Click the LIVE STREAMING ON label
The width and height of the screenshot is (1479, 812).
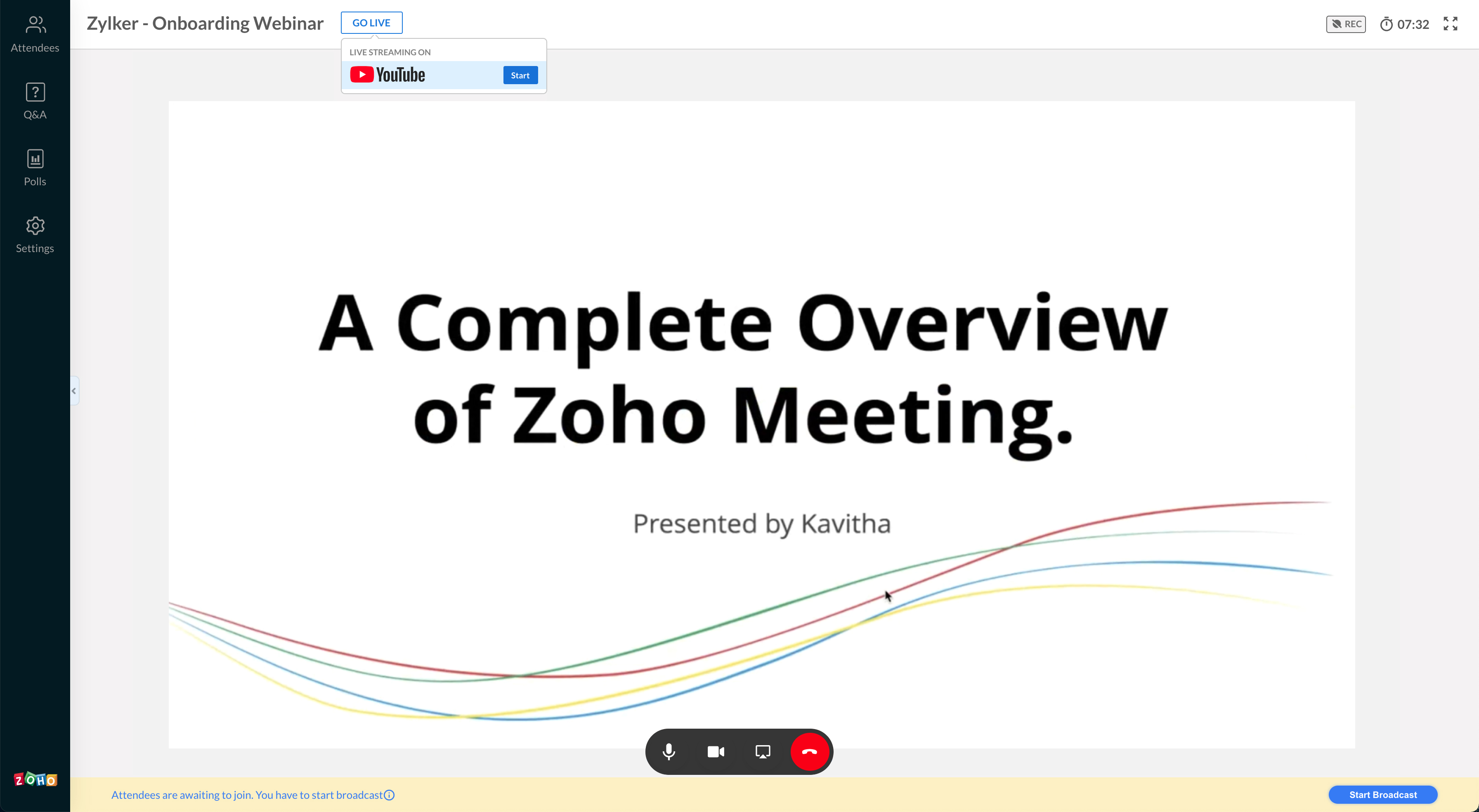[x=390, y=52]
